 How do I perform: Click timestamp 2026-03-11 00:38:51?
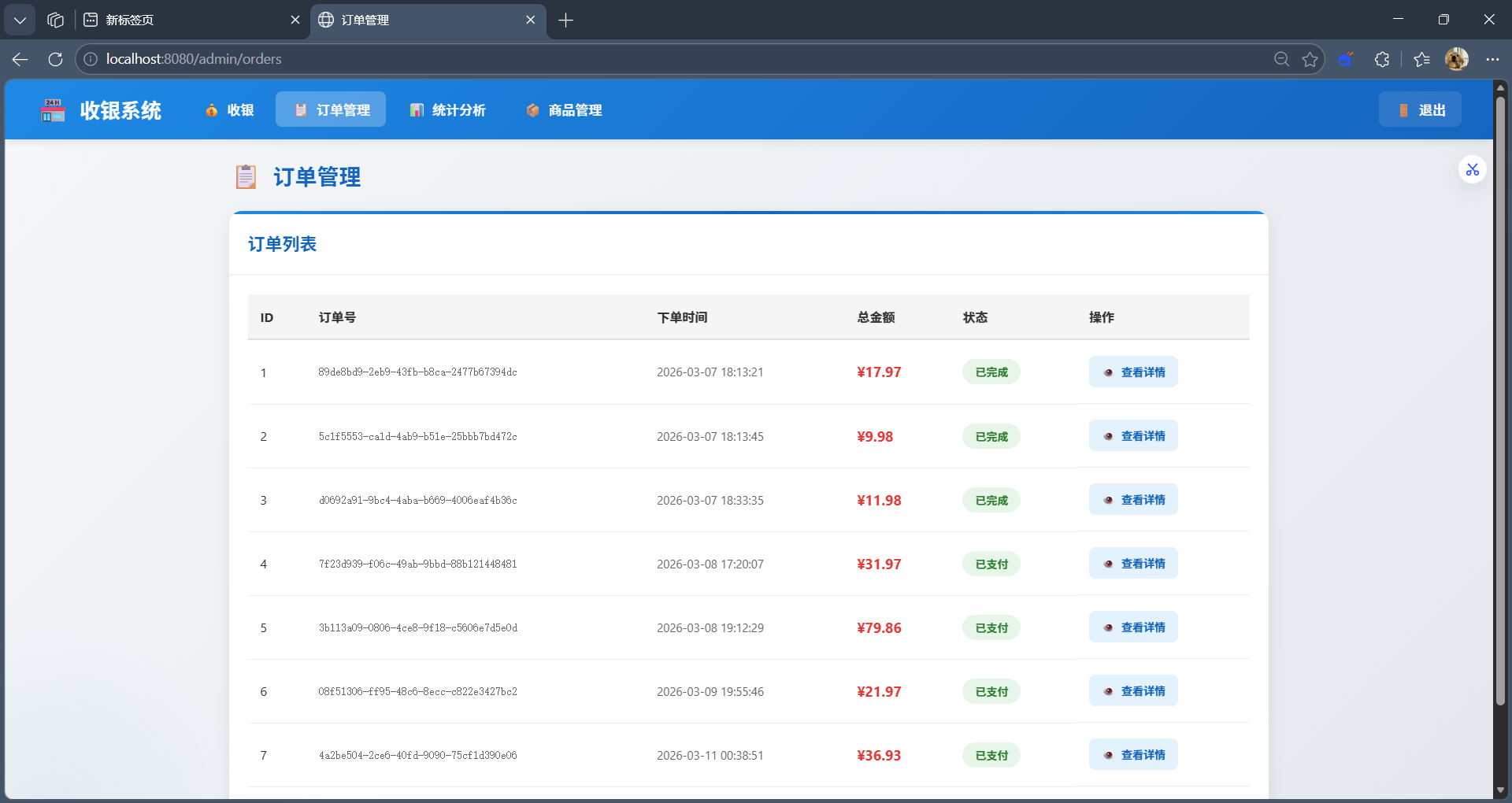pos(710,755)
